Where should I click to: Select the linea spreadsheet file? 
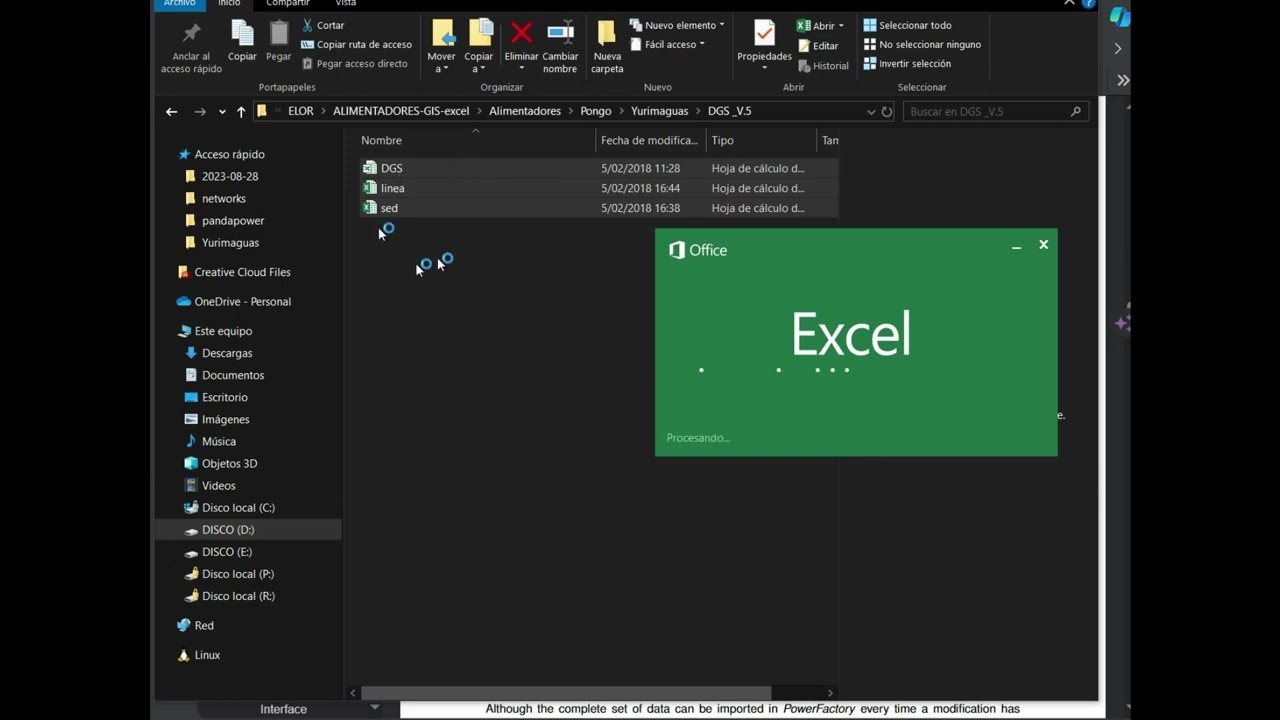598,188
